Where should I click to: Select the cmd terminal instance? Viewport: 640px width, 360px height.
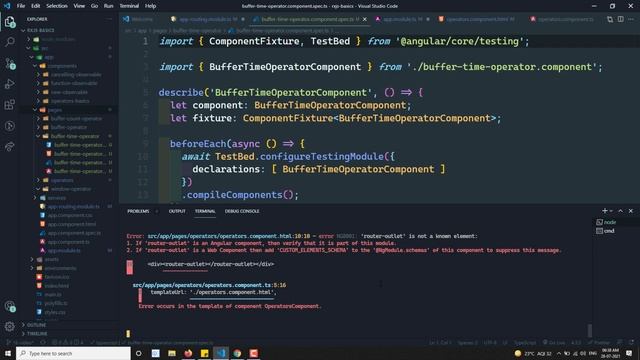click(606, 231)
